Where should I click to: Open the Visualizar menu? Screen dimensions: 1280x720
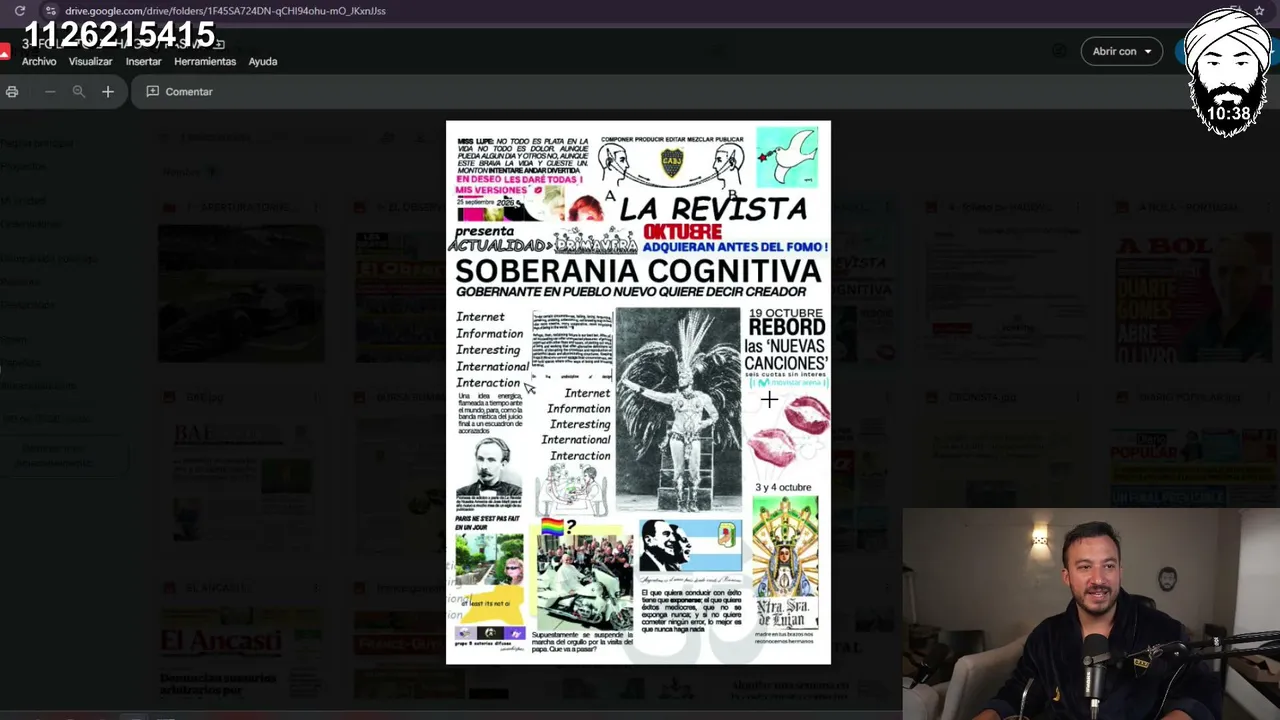click(x=90, y=62)
